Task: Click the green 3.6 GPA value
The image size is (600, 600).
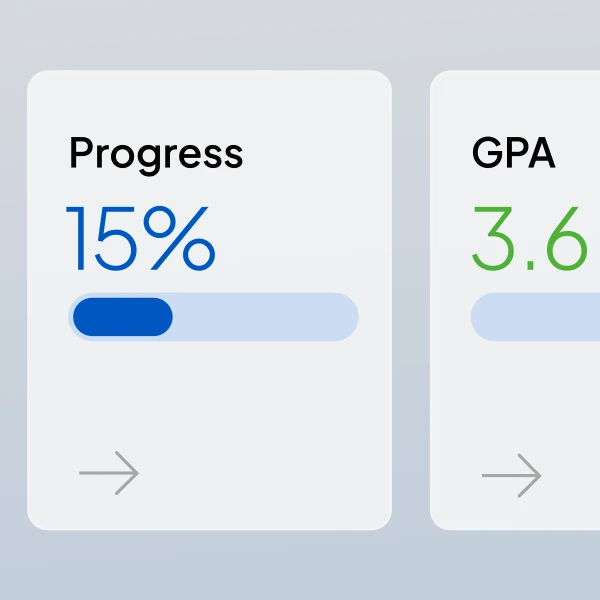Action: point(530,238)
